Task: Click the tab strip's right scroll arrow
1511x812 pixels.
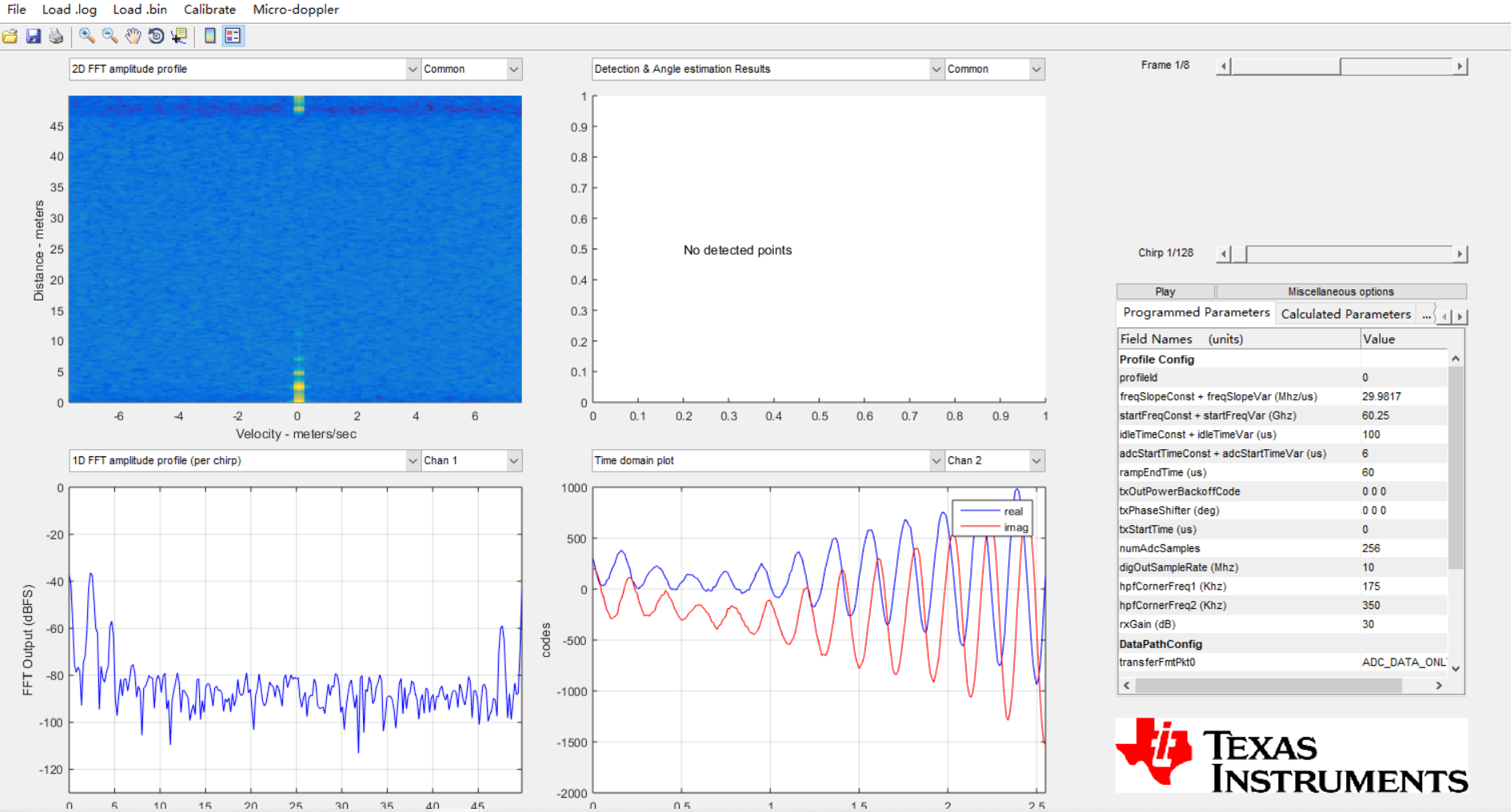Action: 1460,316
